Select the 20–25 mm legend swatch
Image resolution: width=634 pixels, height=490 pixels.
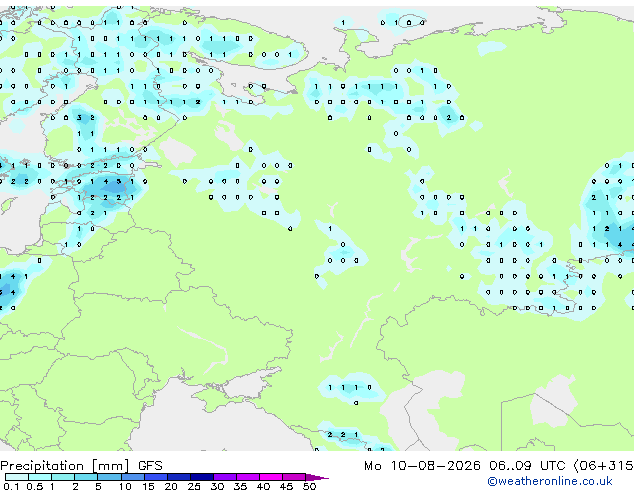(179, 477)
